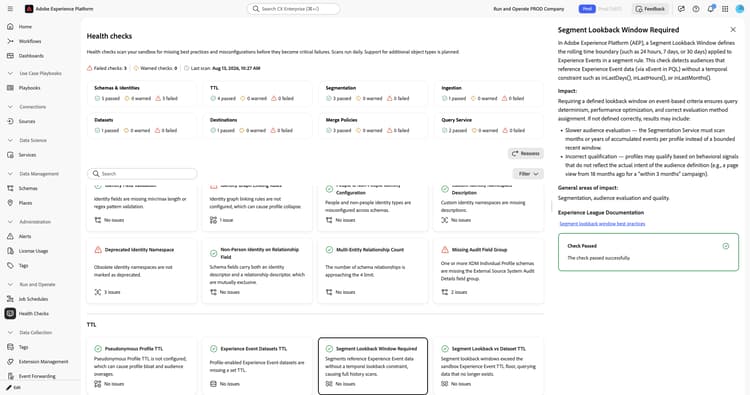Open Playbooks from the sidebar
The image size is (750, 395).
pos(29,88)
